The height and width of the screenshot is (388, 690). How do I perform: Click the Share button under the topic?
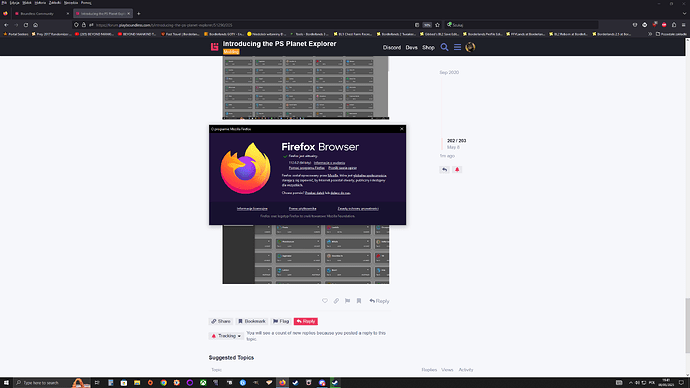tap(221, 322)
